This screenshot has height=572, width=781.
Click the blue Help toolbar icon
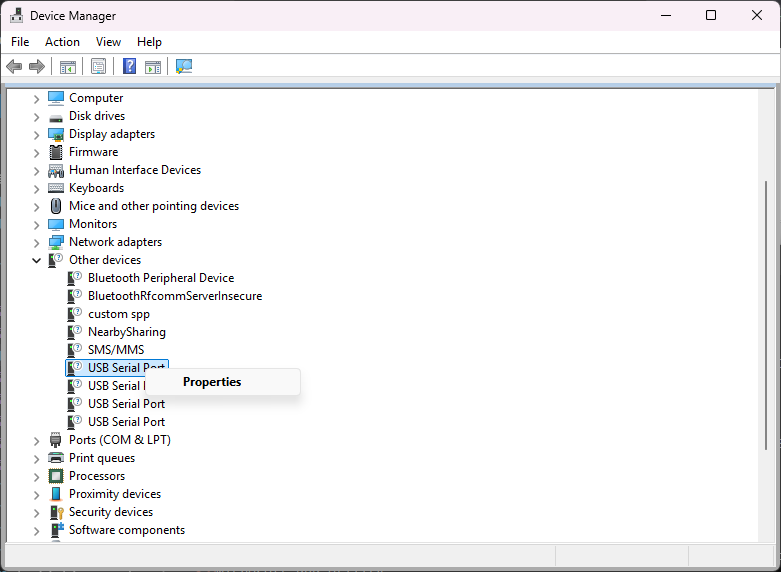(x=130, y=66)
